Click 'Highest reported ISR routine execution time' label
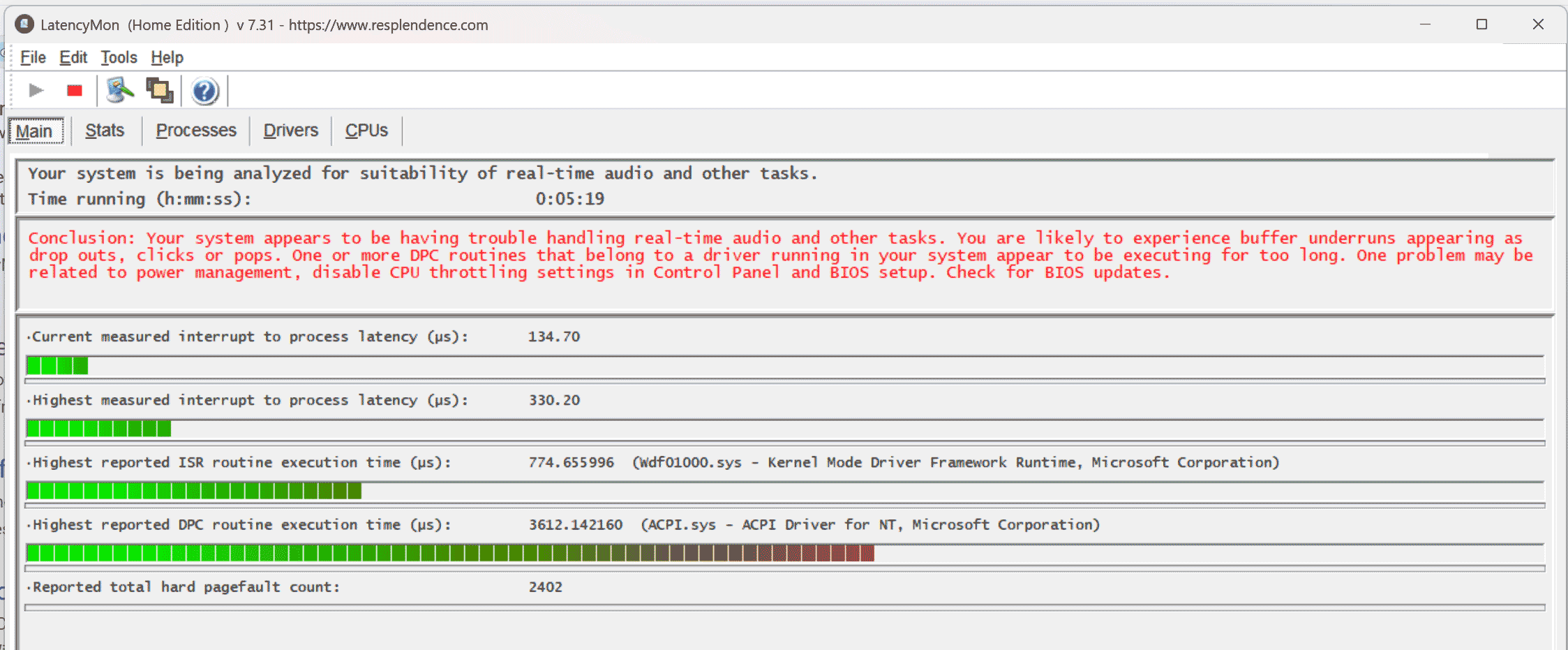The height and width of the screenshot is (650, 1568). (x=241, y=462)
